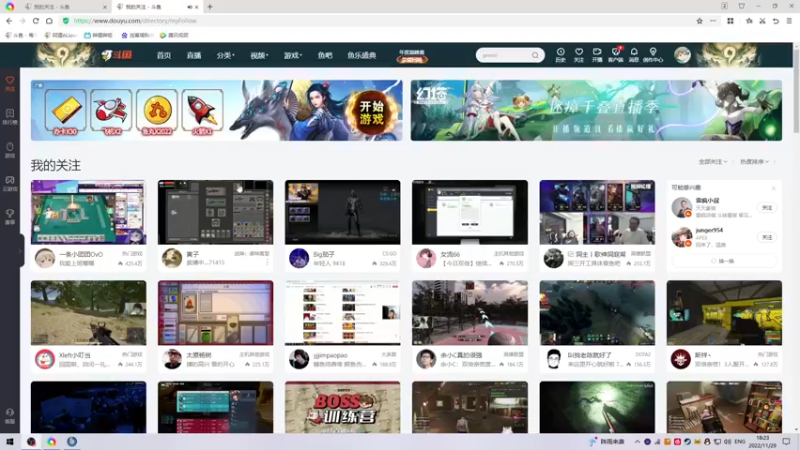Open the 创作中心 lightbulb icon
Viewport: 800px width, 450px height.
[x=653, y=55]
